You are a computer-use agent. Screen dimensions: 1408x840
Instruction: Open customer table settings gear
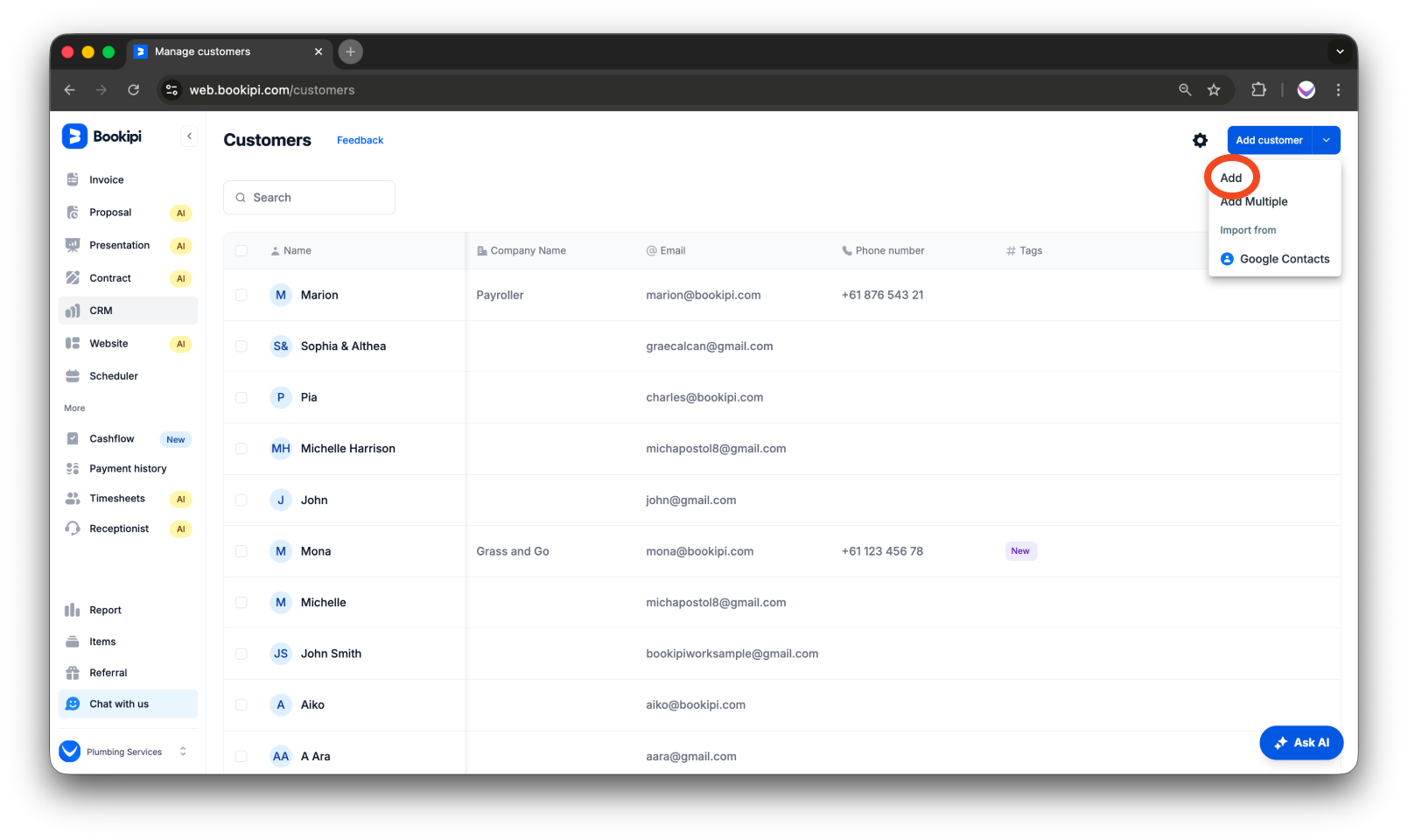pos(1200,140)
